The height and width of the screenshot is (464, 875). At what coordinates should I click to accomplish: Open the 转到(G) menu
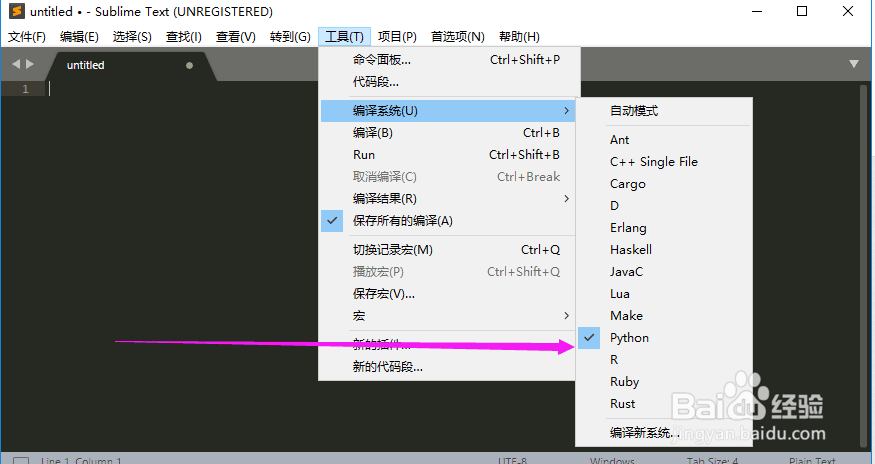tap(290, 37)
